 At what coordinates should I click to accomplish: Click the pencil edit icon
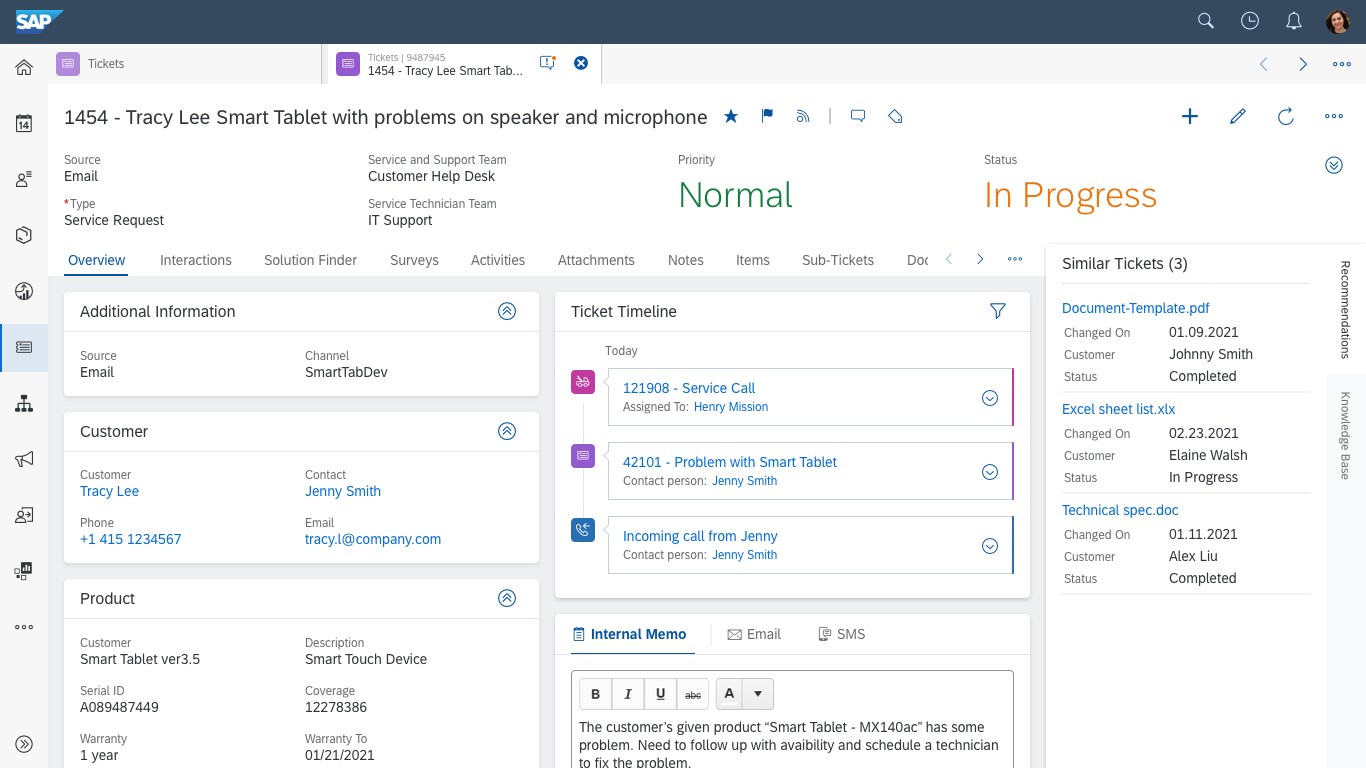1238,116
